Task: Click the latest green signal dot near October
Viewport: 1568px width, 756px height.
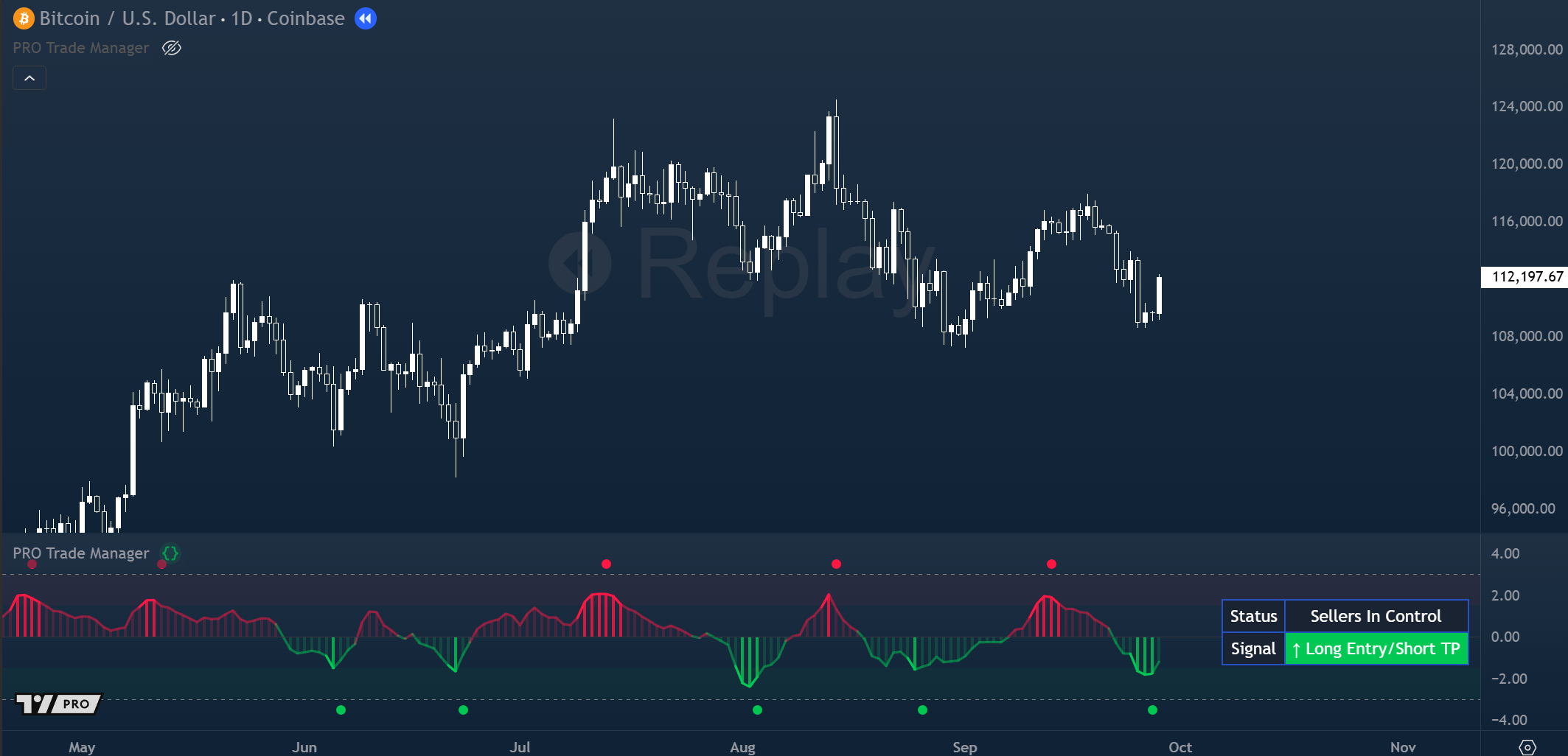Action: [1152, 710]
